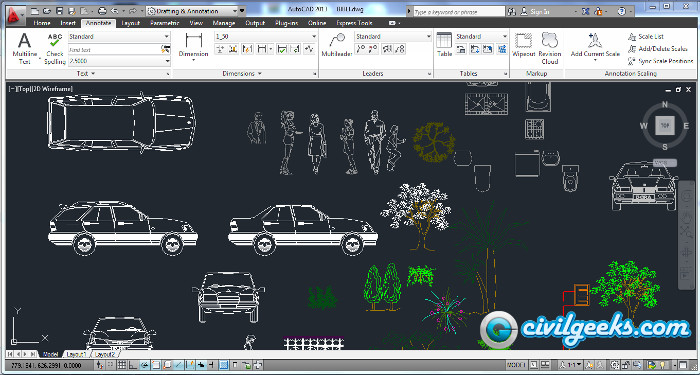The image size is (700, 375).
Task: Select the Table tool
Action: point(444,45)
